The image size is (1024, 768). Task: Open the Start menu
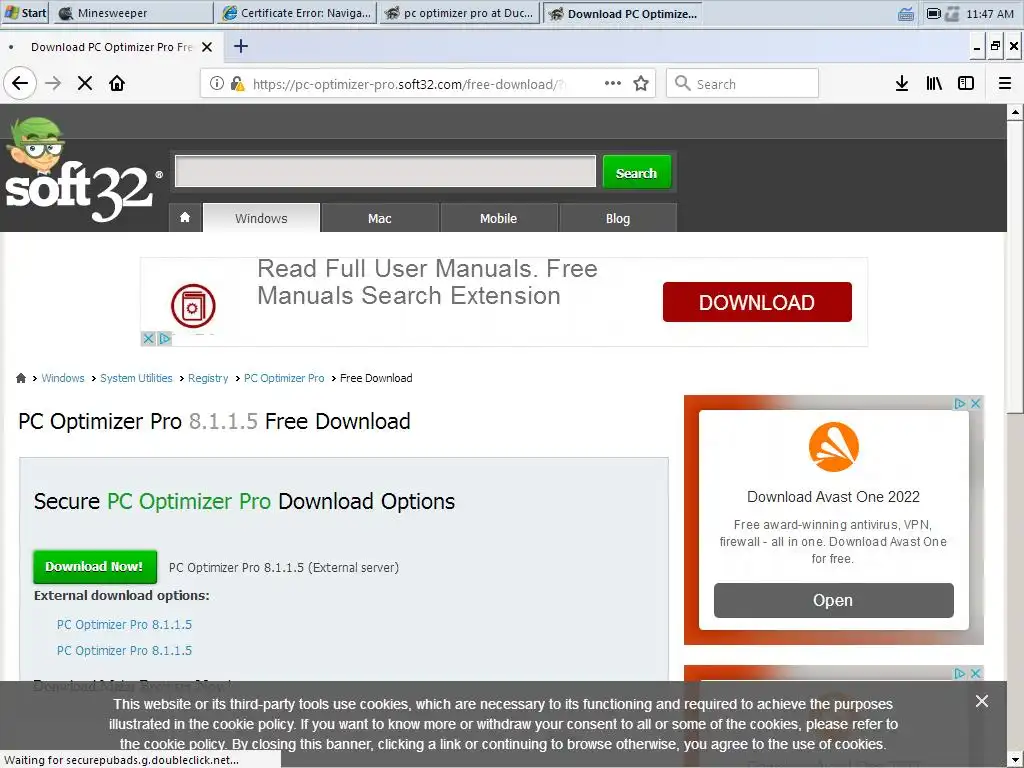25,13
